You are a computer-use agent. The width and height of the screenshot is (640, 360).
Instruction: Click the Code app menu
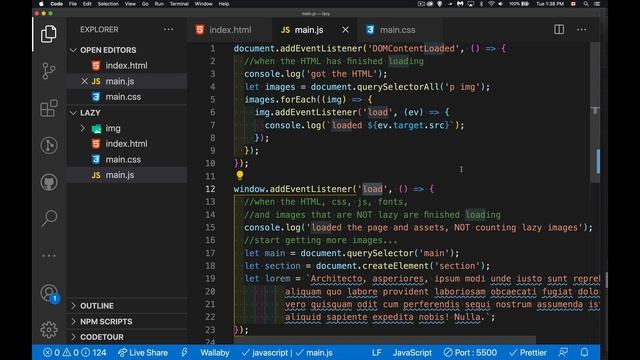[56, 4]
